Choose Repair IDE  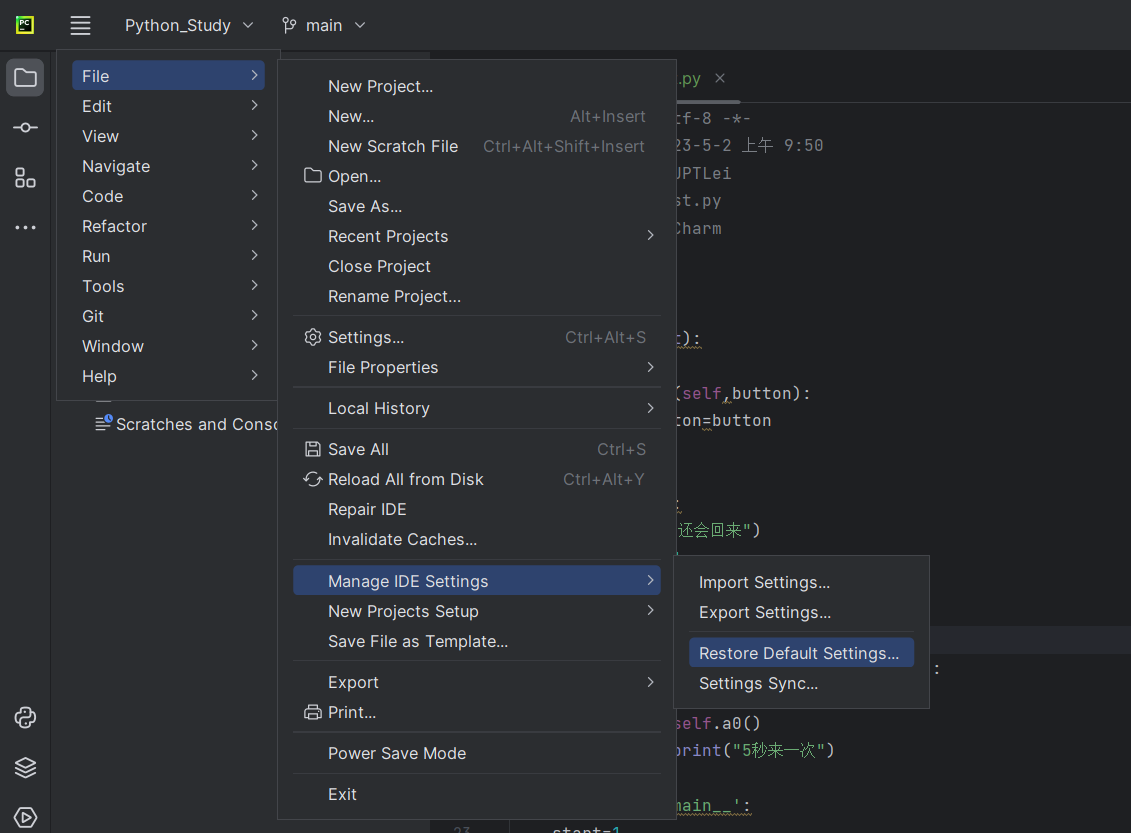[477, 509]
